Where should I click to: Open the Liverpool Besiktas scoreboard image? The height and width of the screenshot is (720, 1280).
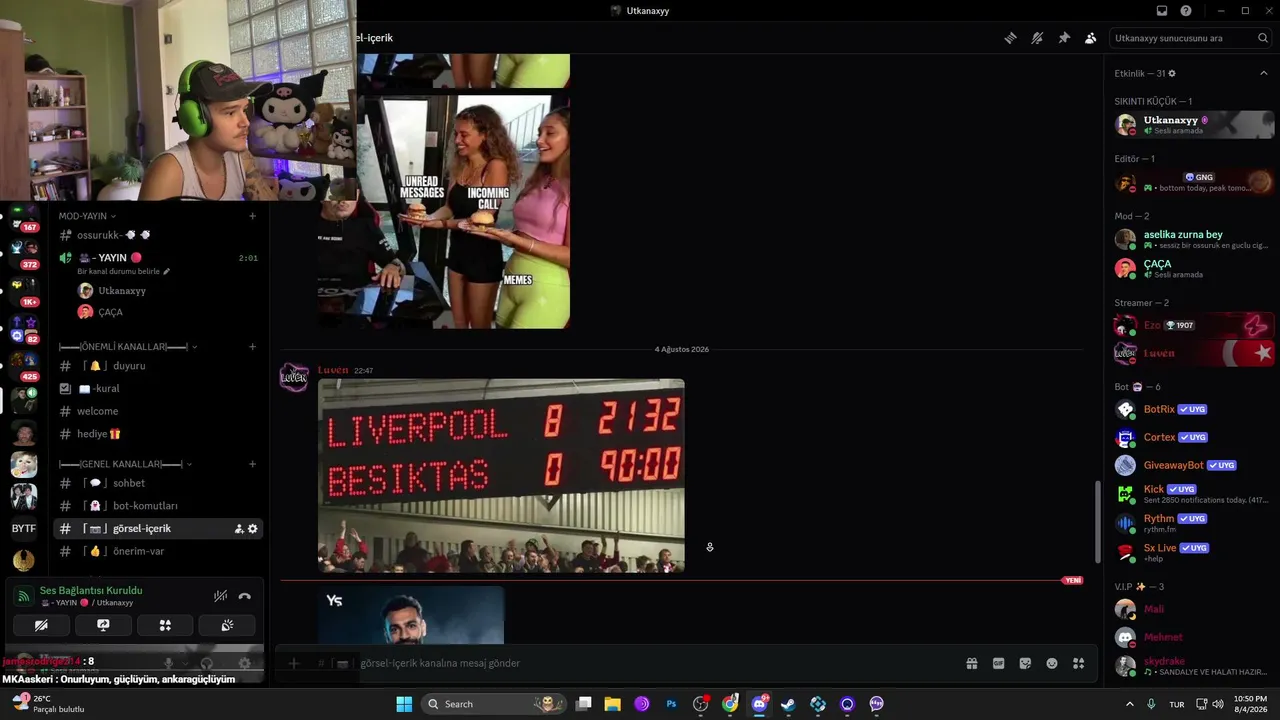(x=501, y=476)
